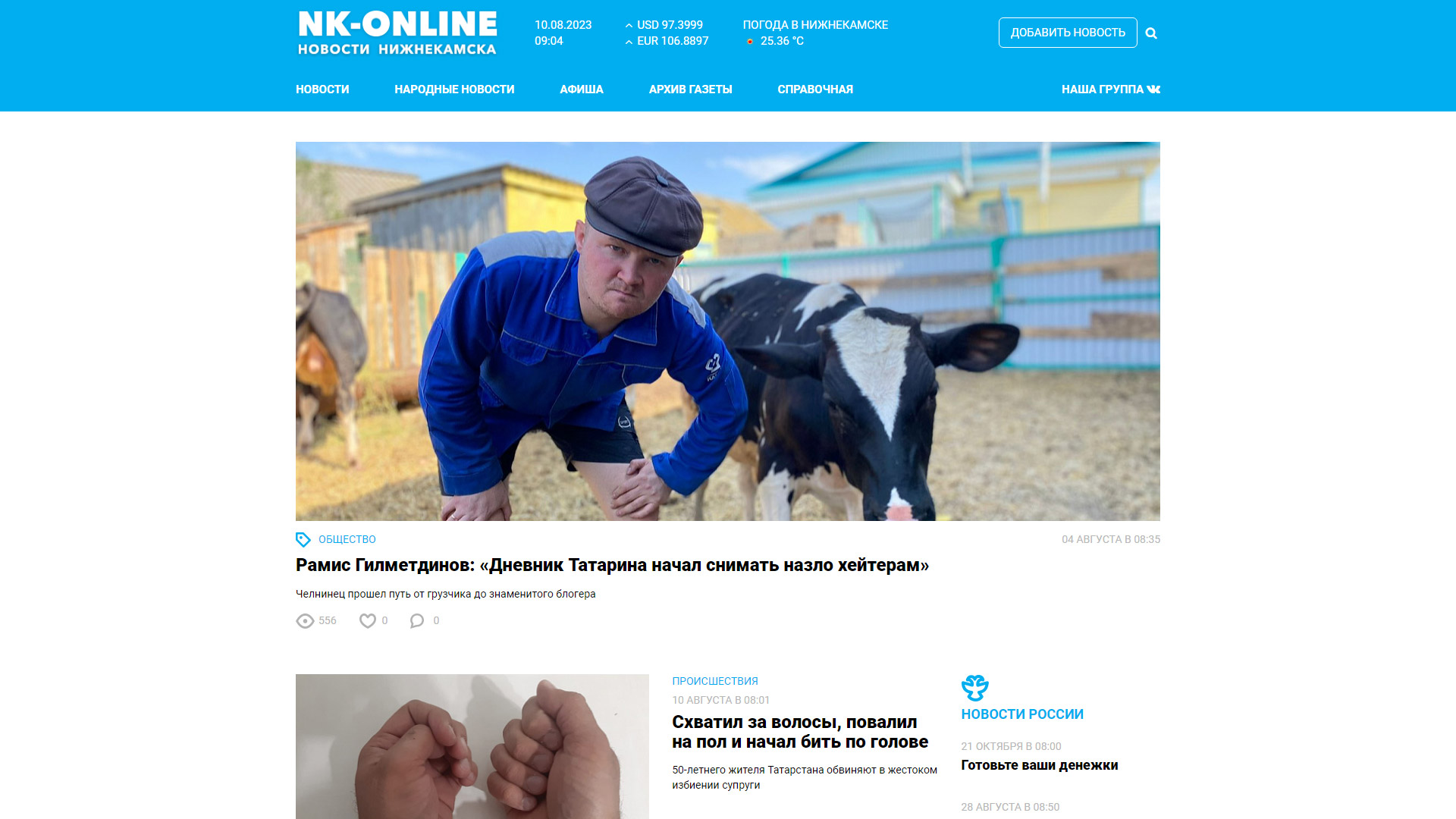Open comments via speech bubble icon
The image size is (1456, 819).
coord(417,621)
